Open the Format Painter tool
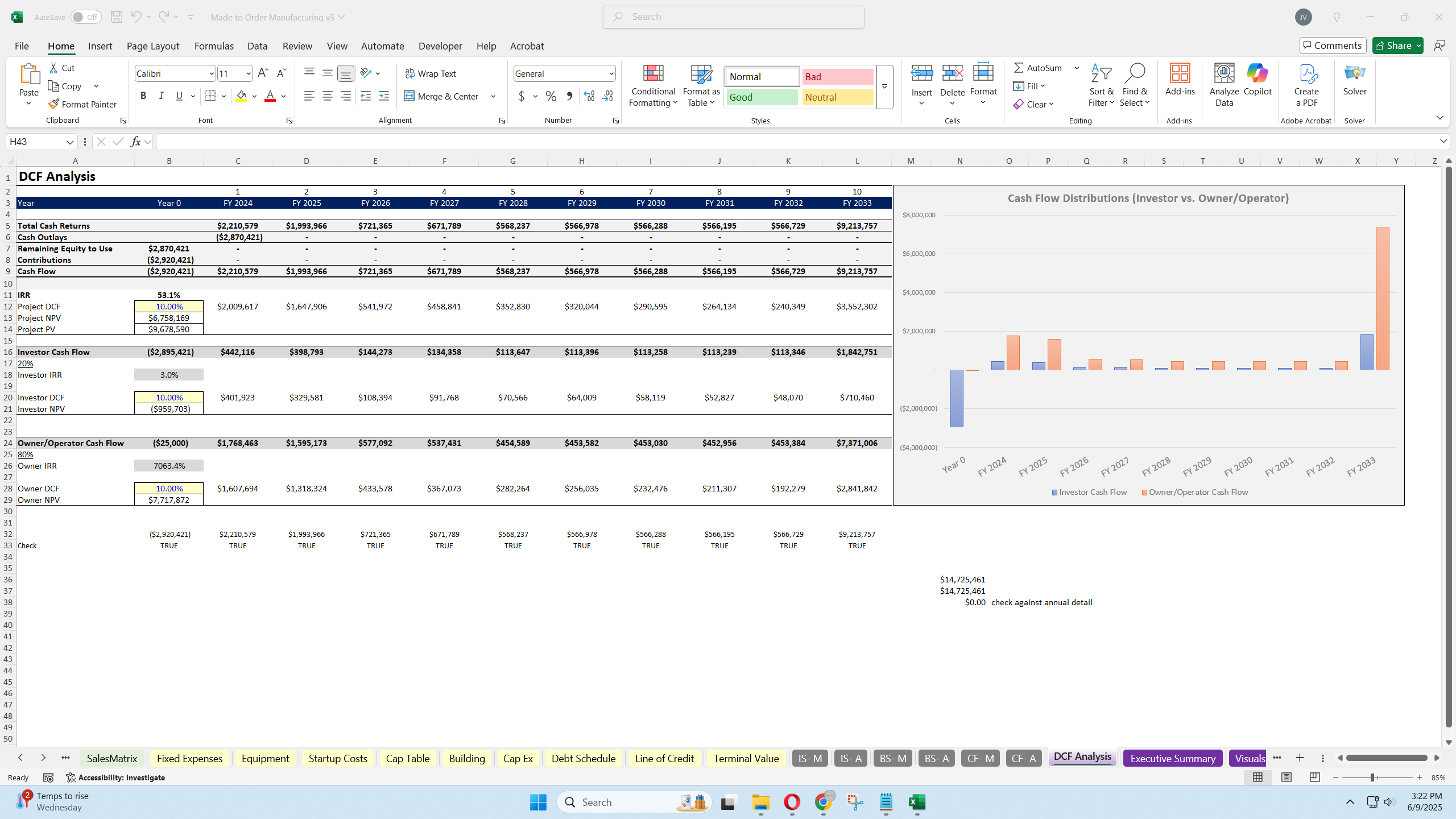Viewport: 1456px width, 819px height. pyautogui.click(x=83, y=104)
